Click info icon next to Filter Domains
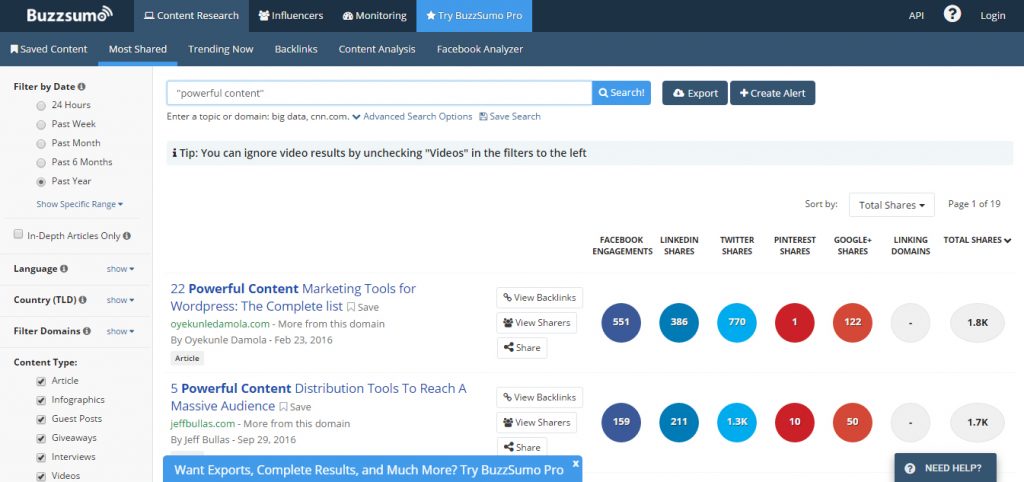Screen dimensions: 1024x482 [x=87, y=331]
